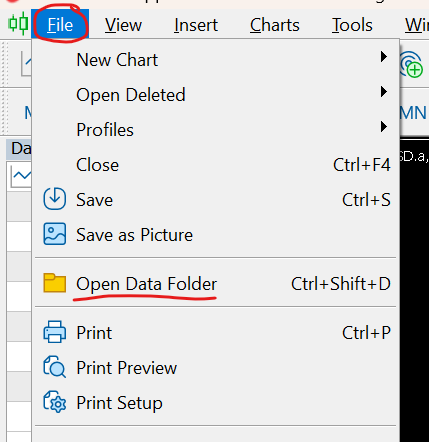Screen dimensions: 429x442
Task: Open the Tools menu
Action: pyautogui.click(x=352, y=25)
